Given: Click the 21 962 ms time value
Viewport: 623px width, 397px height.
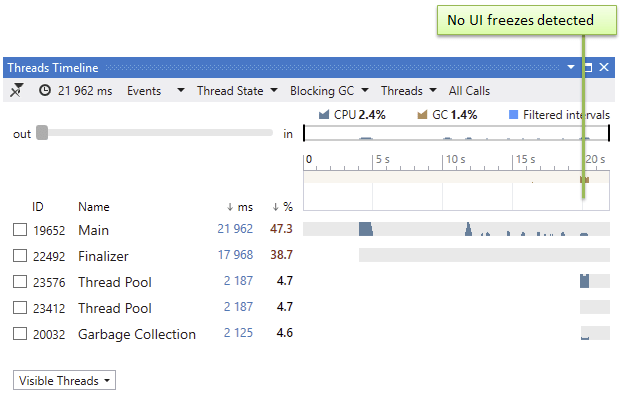Looking at the screenshot, I should [85, 91].
